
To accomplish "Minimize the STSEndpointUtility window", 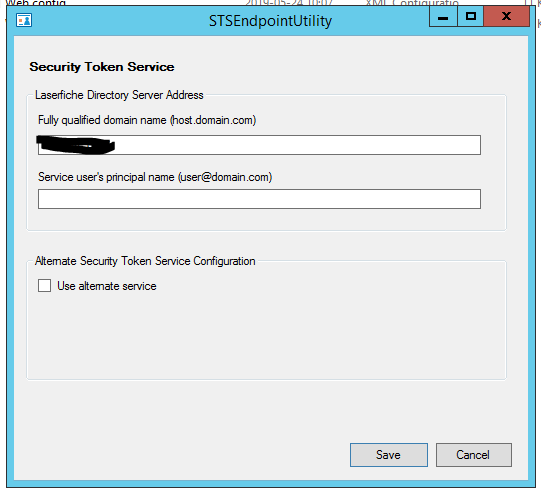I will point(443,16).
